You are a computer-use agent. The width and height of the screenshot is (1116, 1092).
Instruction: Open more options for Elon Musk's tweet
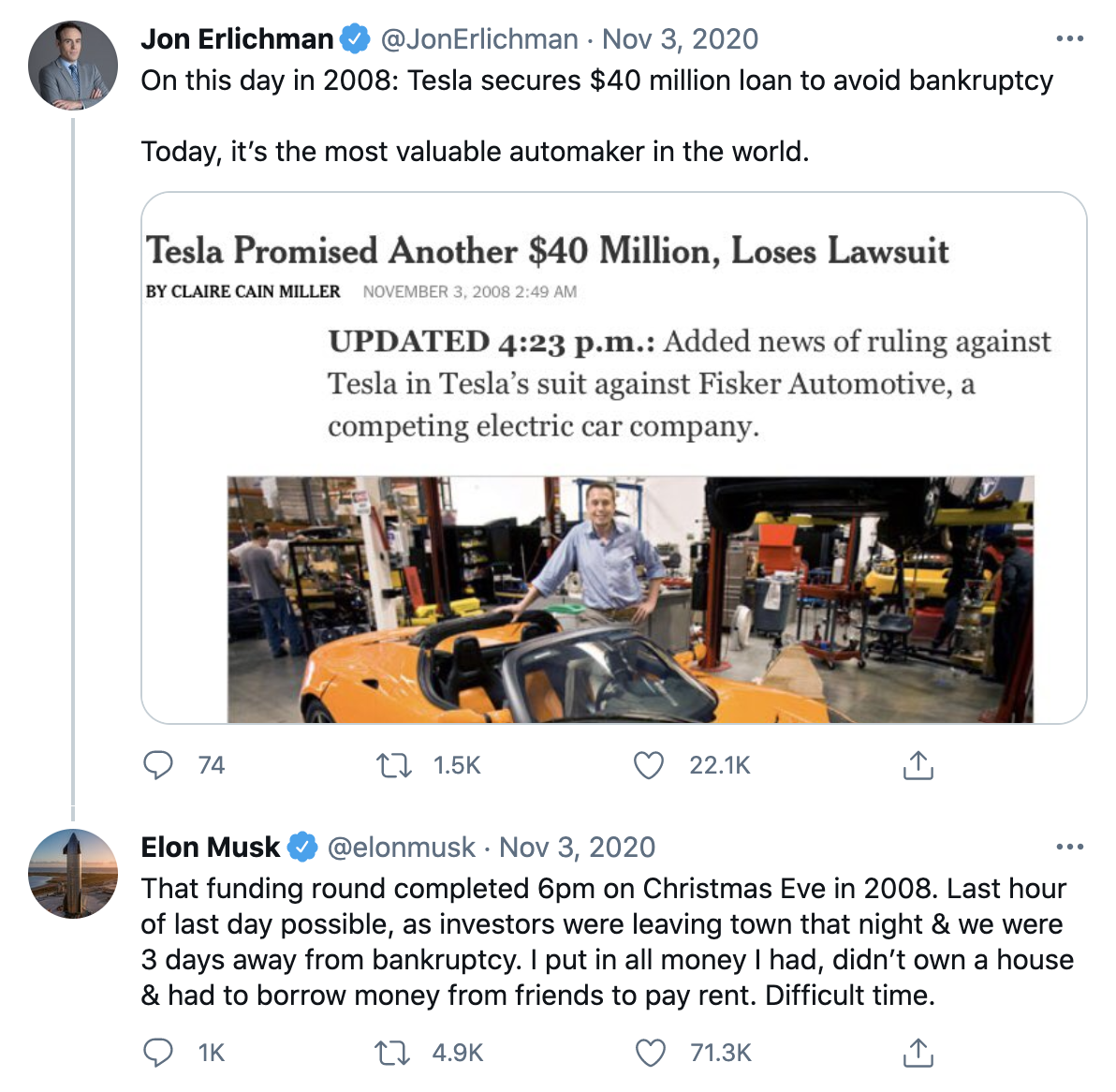pyautogui.click(x=1069, y=847)
